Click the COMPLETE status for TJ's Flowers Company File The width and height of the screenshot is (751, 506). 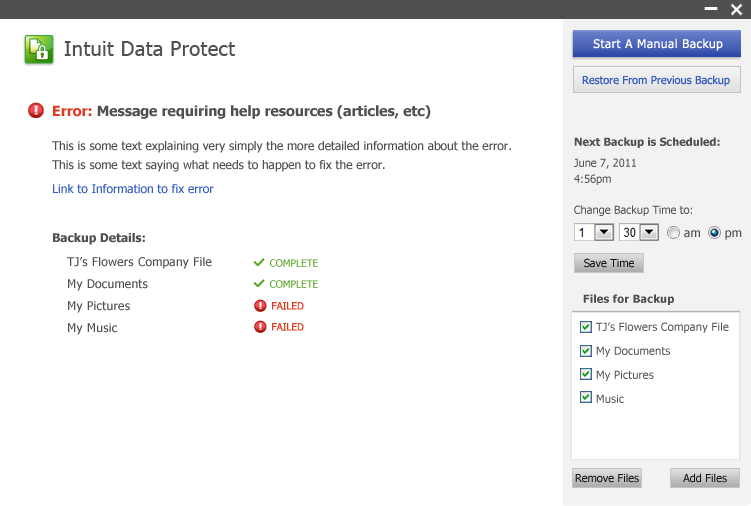coord(294,263)
